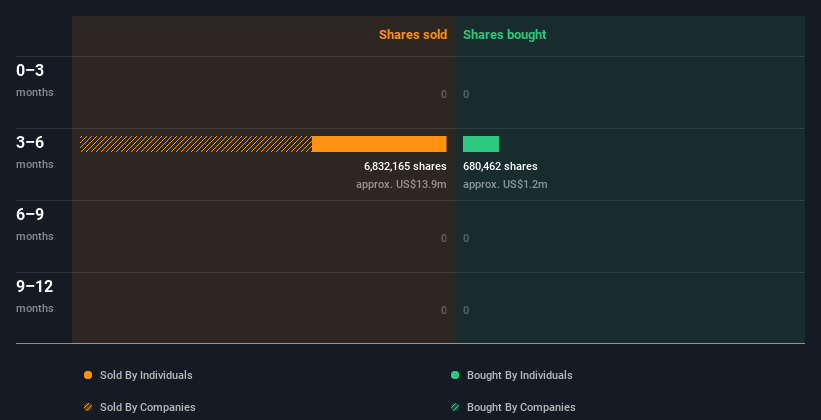The image size is (821, 420).
Task: Select the hatched orange sold-by-companies bar
Action: 196,144
